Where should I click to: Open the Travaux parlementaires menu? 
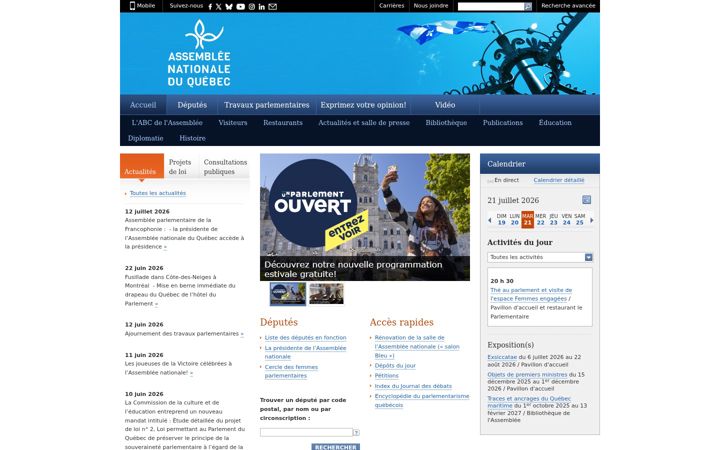[x=267, y=105]
